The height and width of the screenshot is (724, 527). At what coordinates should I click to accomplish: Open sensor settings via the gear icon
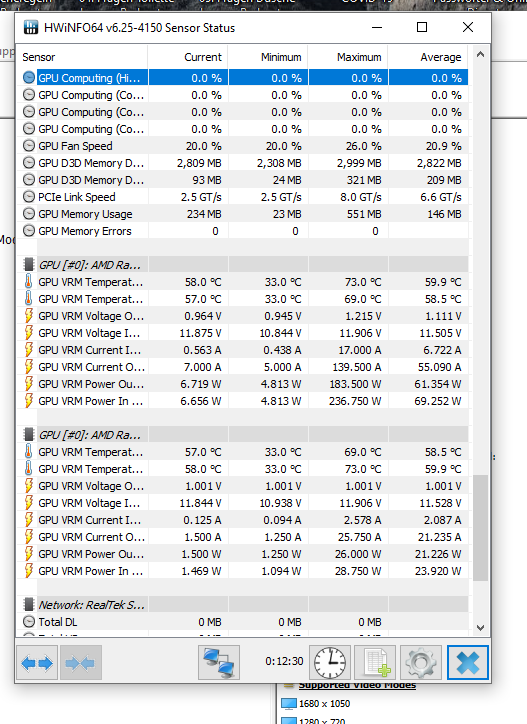coord(421,663)
